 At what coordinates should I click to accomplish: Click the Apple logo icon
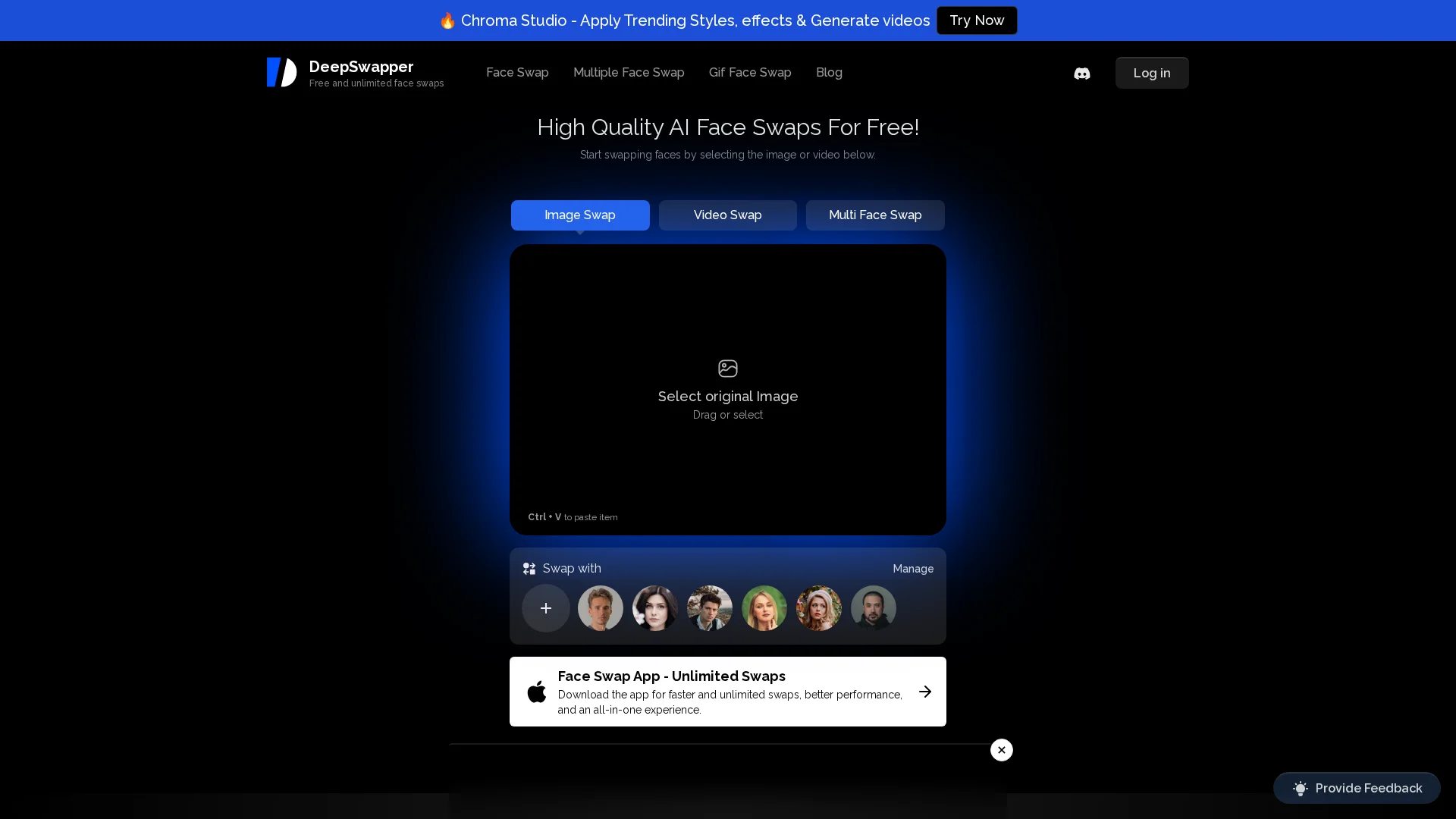click(x=537, y=692)
